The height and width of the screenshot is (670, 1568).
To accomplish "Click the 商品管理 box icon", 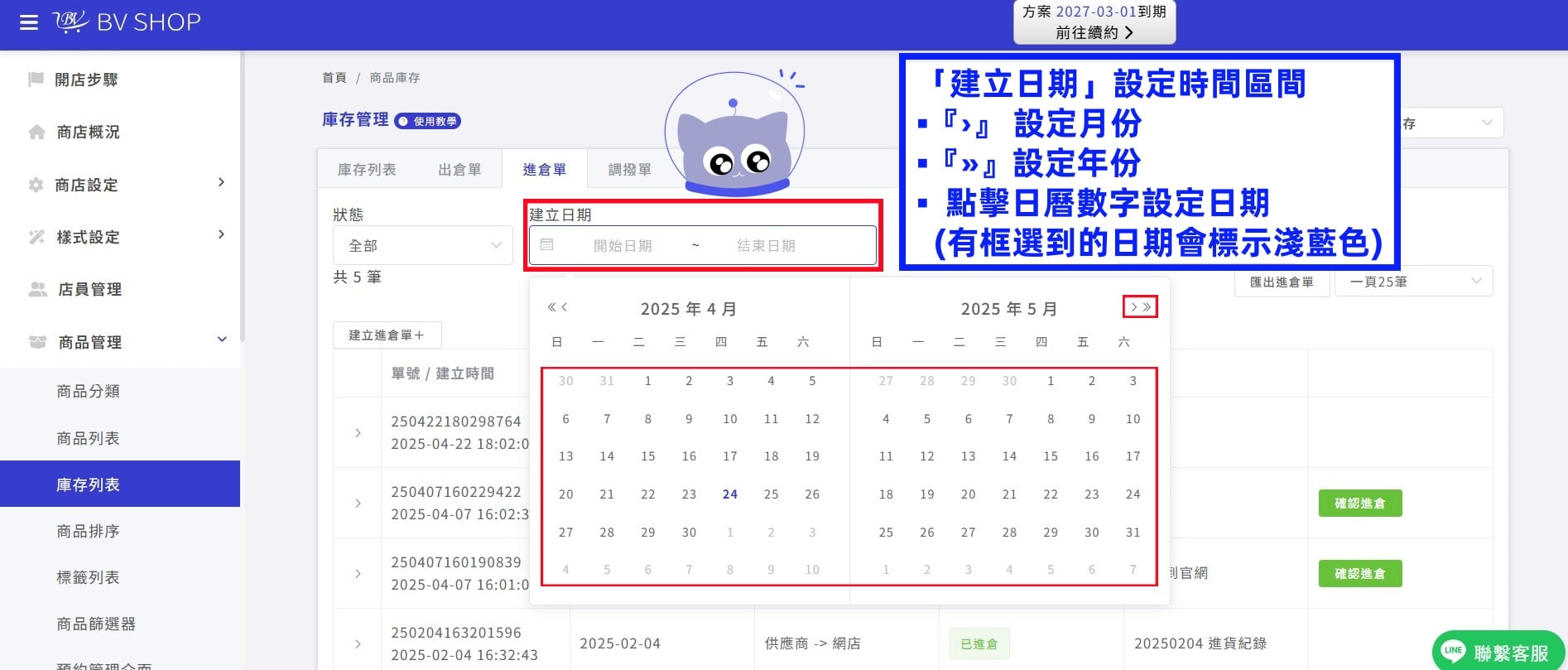I will (x=37, y=342).
